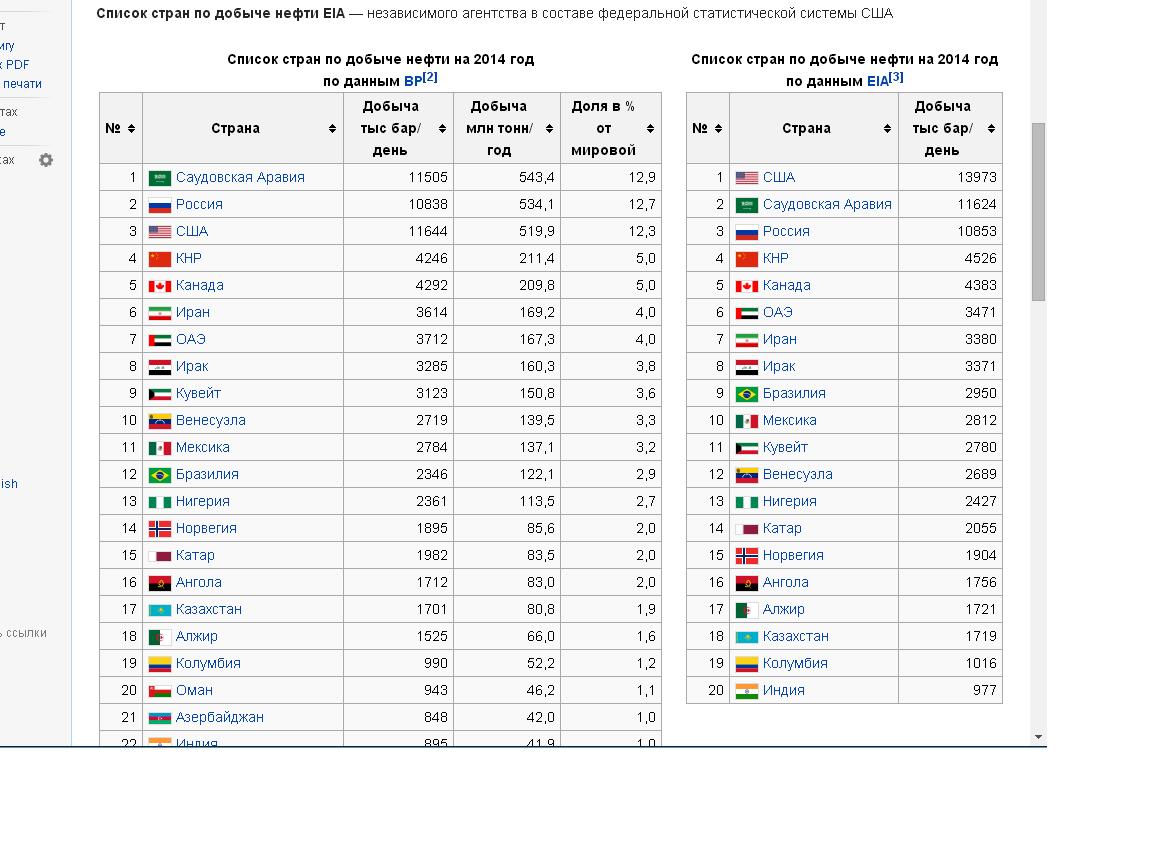Sort BP table by Добыча млн тонн/год
Viewport: 1152px width, 864px height.
click(549, 129)
